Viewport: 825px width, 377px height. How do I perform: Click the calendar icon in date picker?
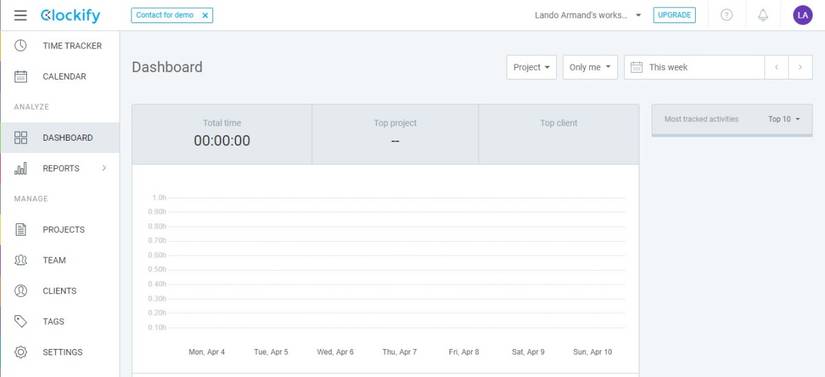[636, 67]
